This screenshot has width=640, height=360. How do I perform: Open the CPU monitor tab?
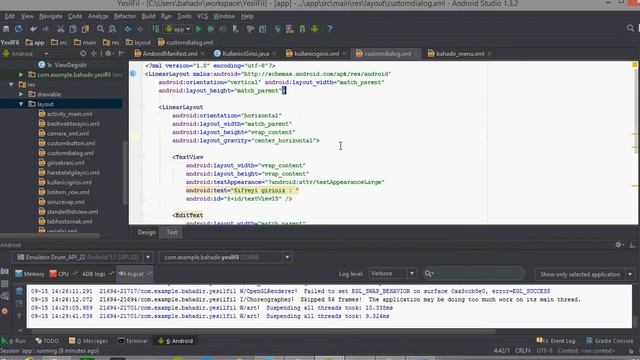point(62,274)
